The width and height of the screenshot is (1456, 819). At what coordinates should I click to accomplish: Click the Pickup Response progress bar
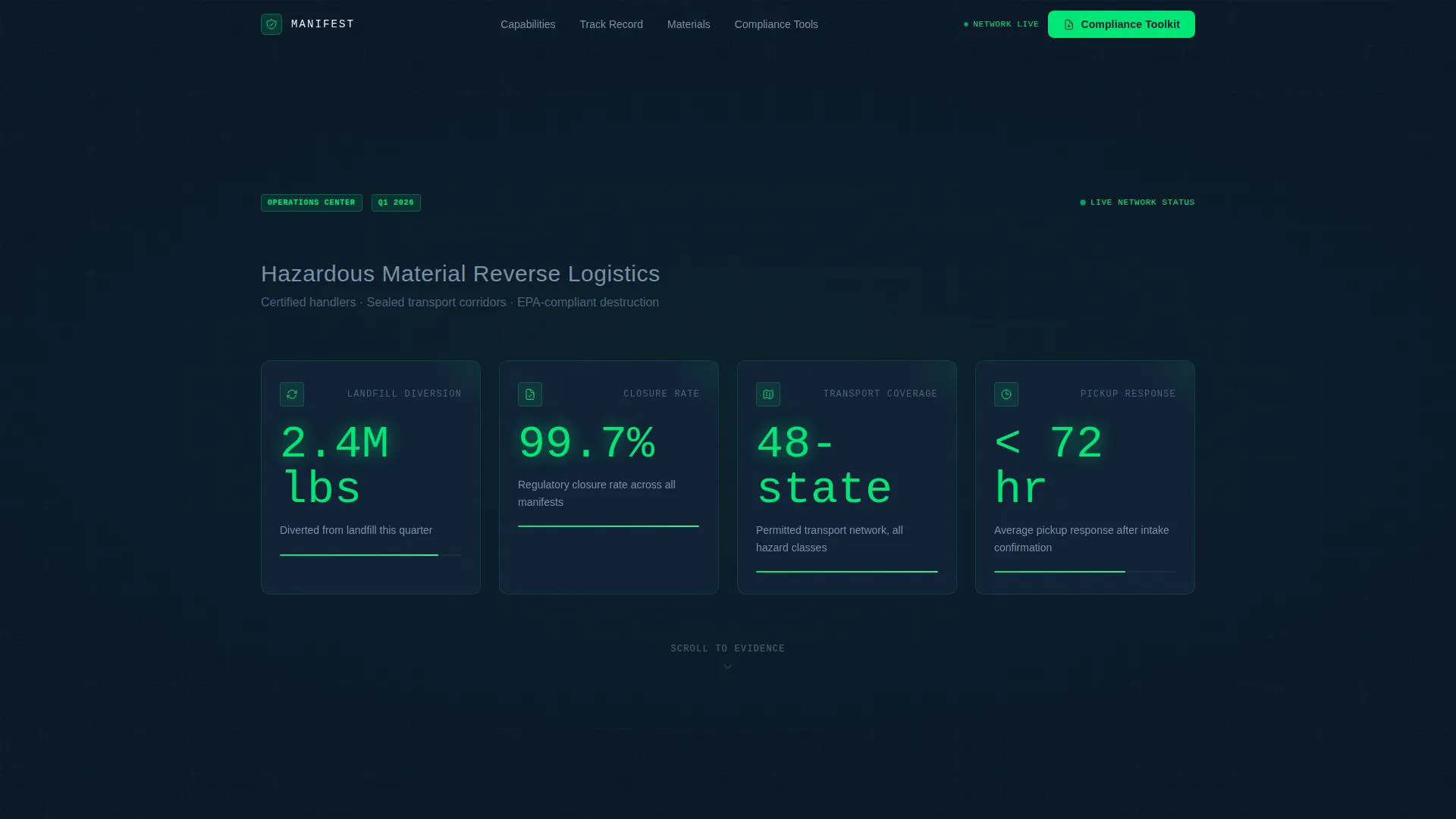point(1085,572)
